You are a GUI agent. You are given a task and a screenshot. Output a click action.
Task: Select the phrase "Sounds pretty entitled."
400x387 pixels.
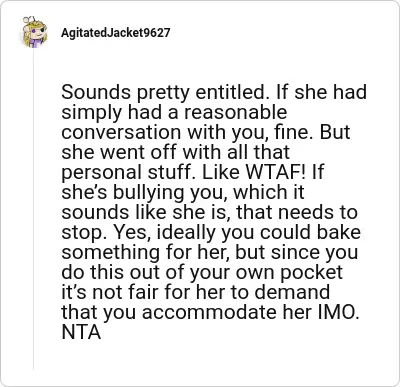(x=165, y=93)
